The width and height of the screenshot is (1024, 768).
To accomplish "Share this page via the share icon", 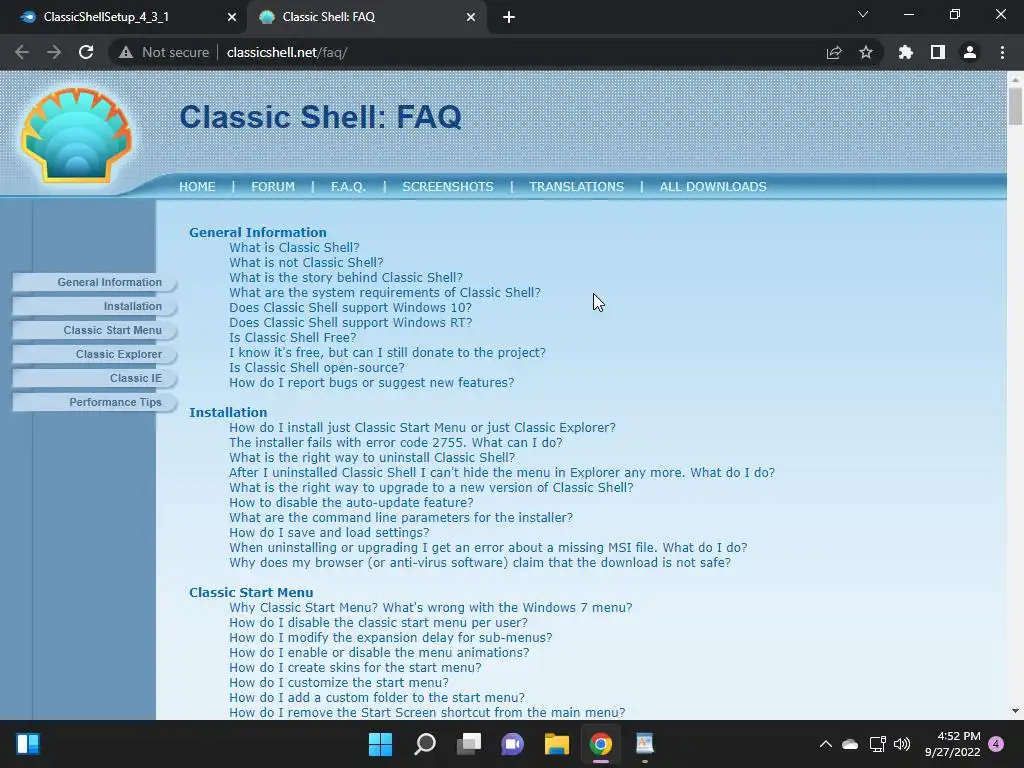I will tap(834, 52).
